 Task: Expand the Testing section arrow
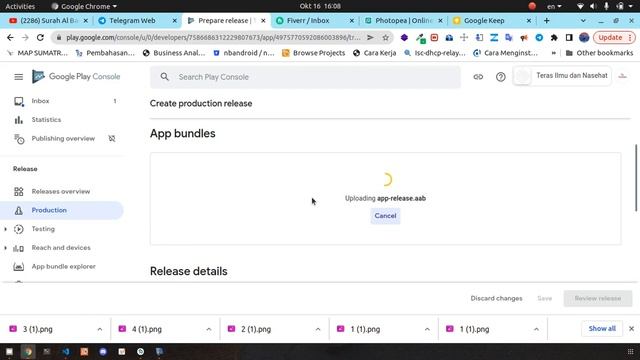click(x=5, y=229)
